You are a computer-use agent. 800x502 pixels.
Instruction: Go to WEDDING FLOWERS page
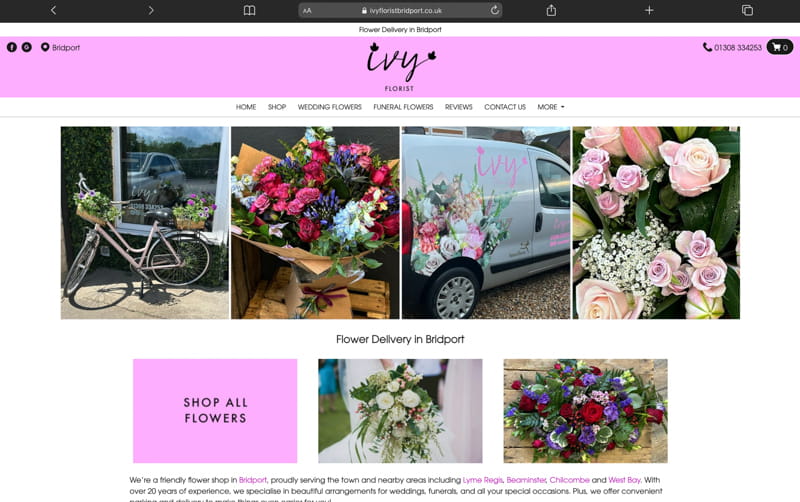pyautogui.click(x=330, y=107)
